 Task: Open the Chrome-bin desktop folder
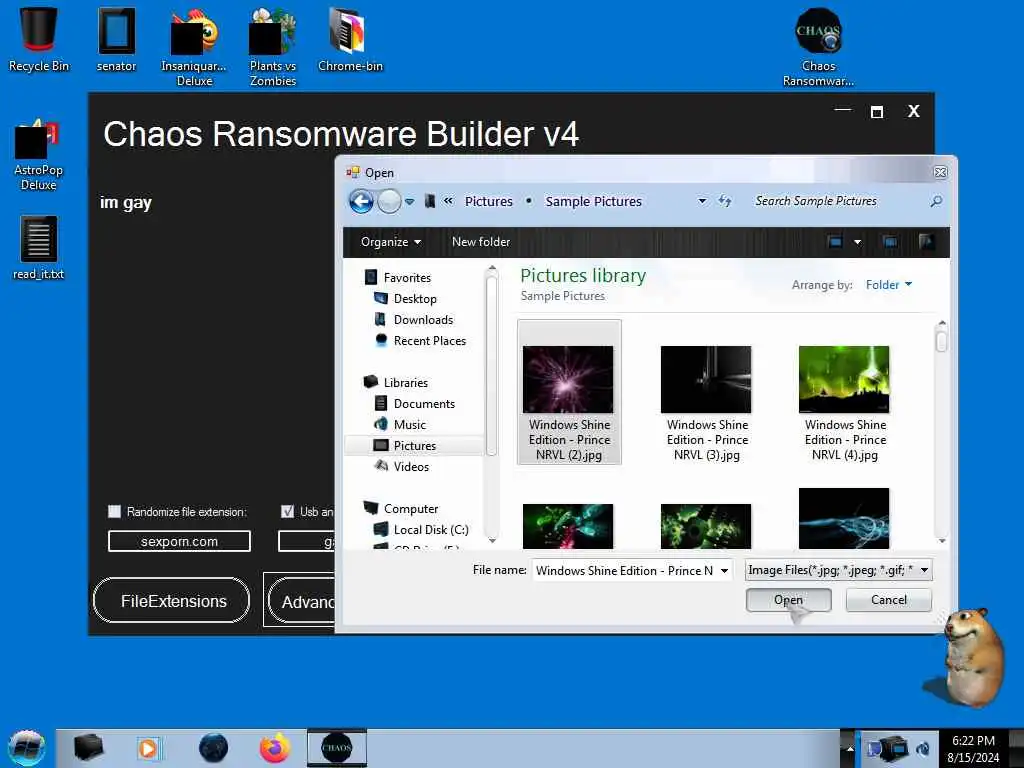[x=350, y=39]
